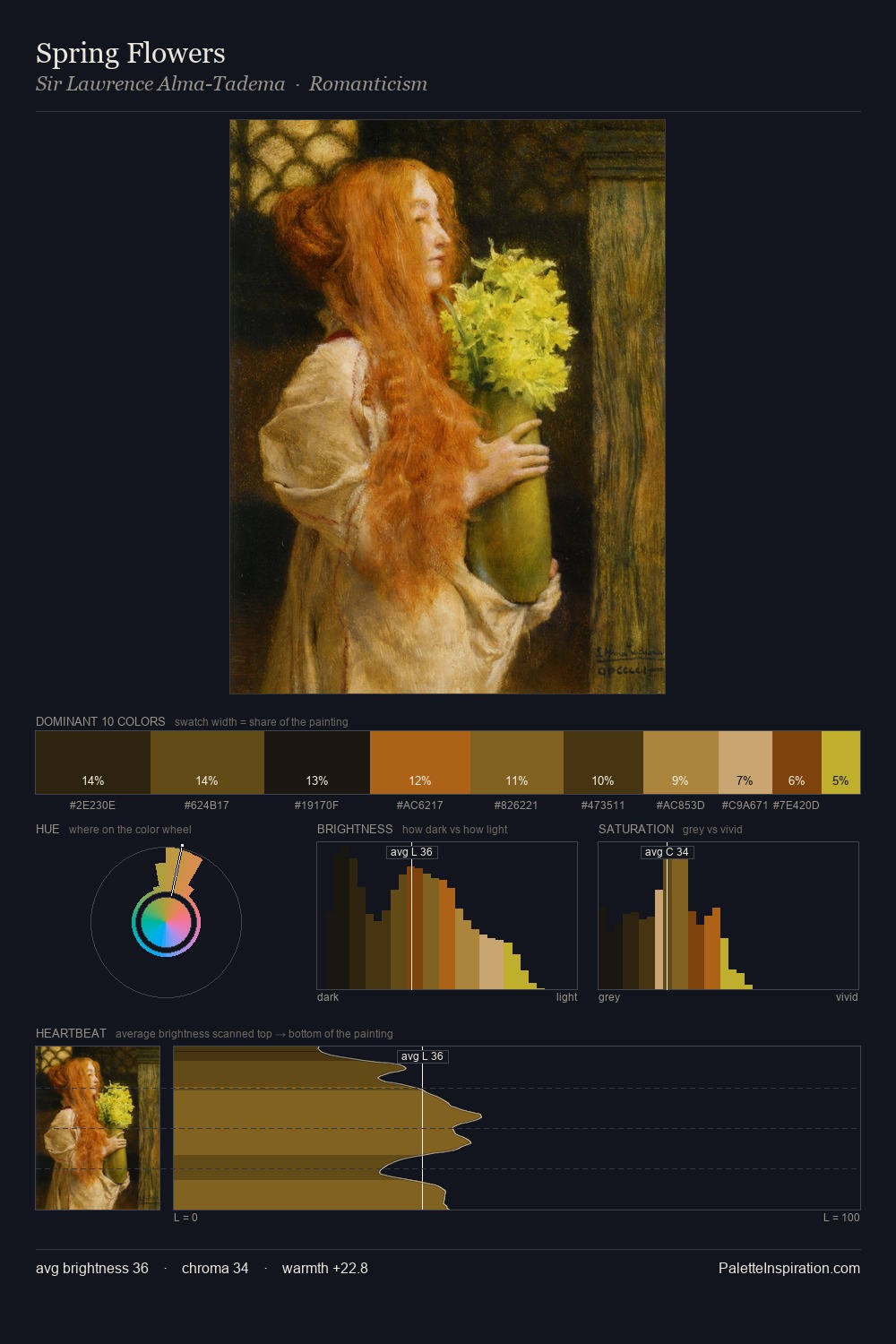
Task: Click the 'light' brightness axis label
Action: (x=566, y=996)
